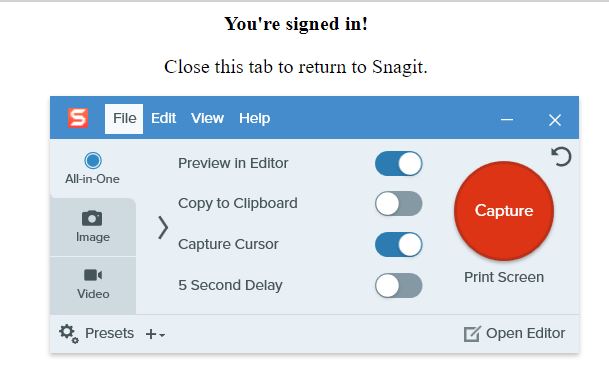Open the Help menu

click(x=254, y=118)
